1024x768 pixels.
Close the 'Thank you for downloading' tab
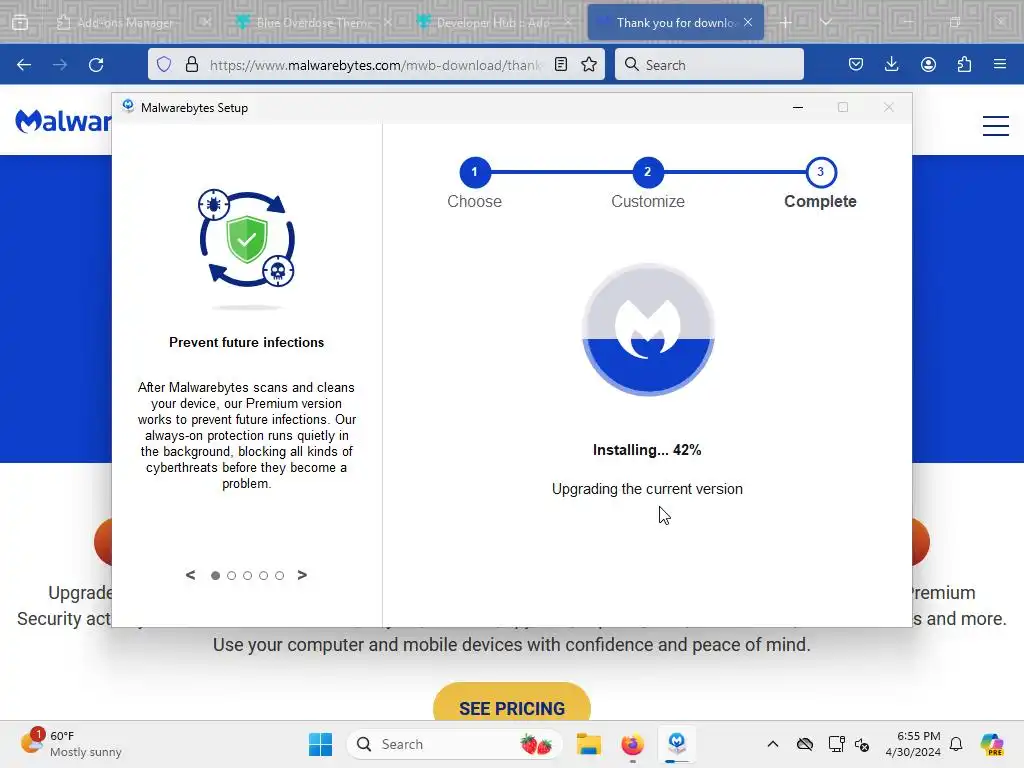(748, 22)
